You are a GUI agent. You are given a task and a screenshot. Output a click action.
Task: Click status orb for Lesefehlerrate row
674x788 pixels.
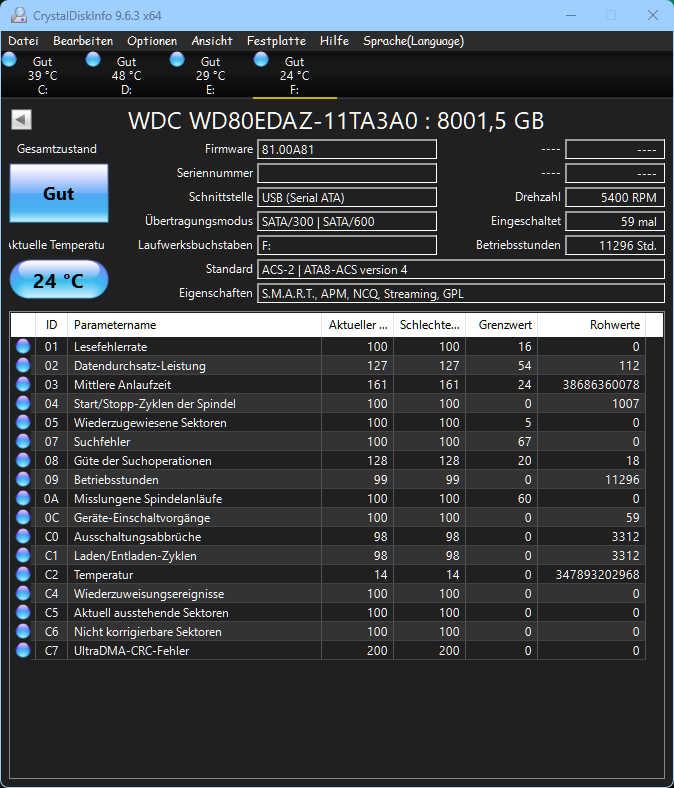pyautogui.click(x=23, y=346)
